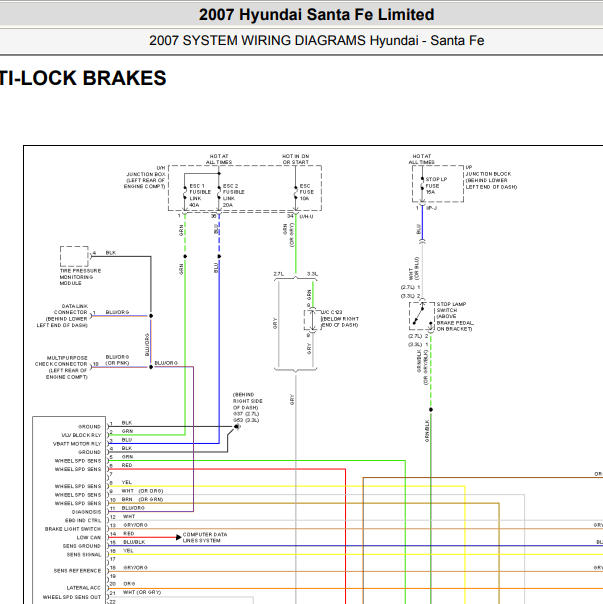Click the 'BRAKE LIGHT SWITCH' pin label
This screenshot has width=603, height=604.
(73, 529)
